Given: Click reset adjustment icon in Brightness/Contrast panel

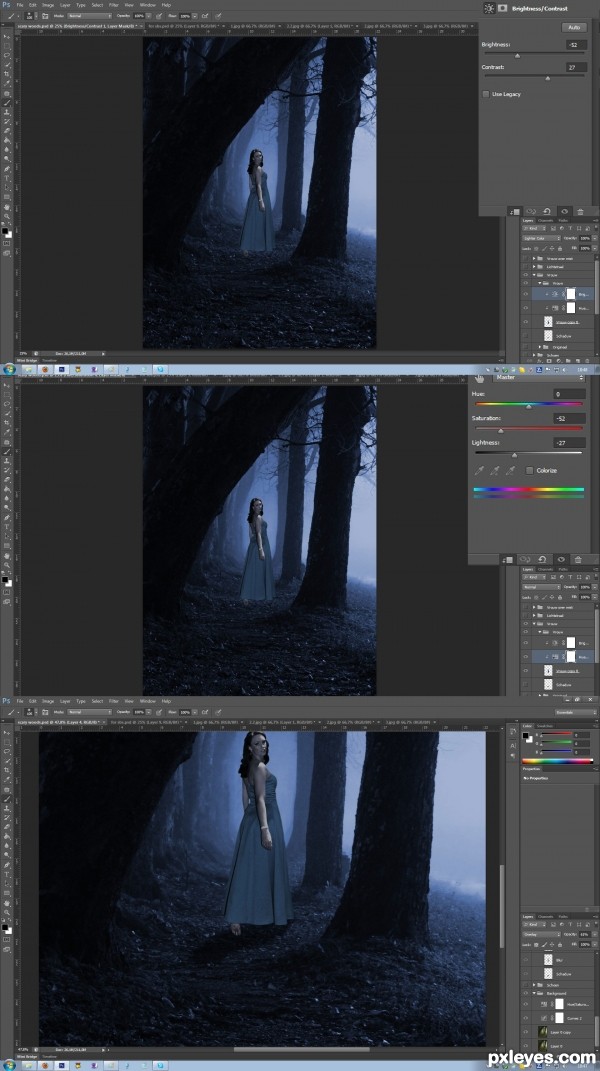Looking at the screenshot, I should (x=547, y=211).
